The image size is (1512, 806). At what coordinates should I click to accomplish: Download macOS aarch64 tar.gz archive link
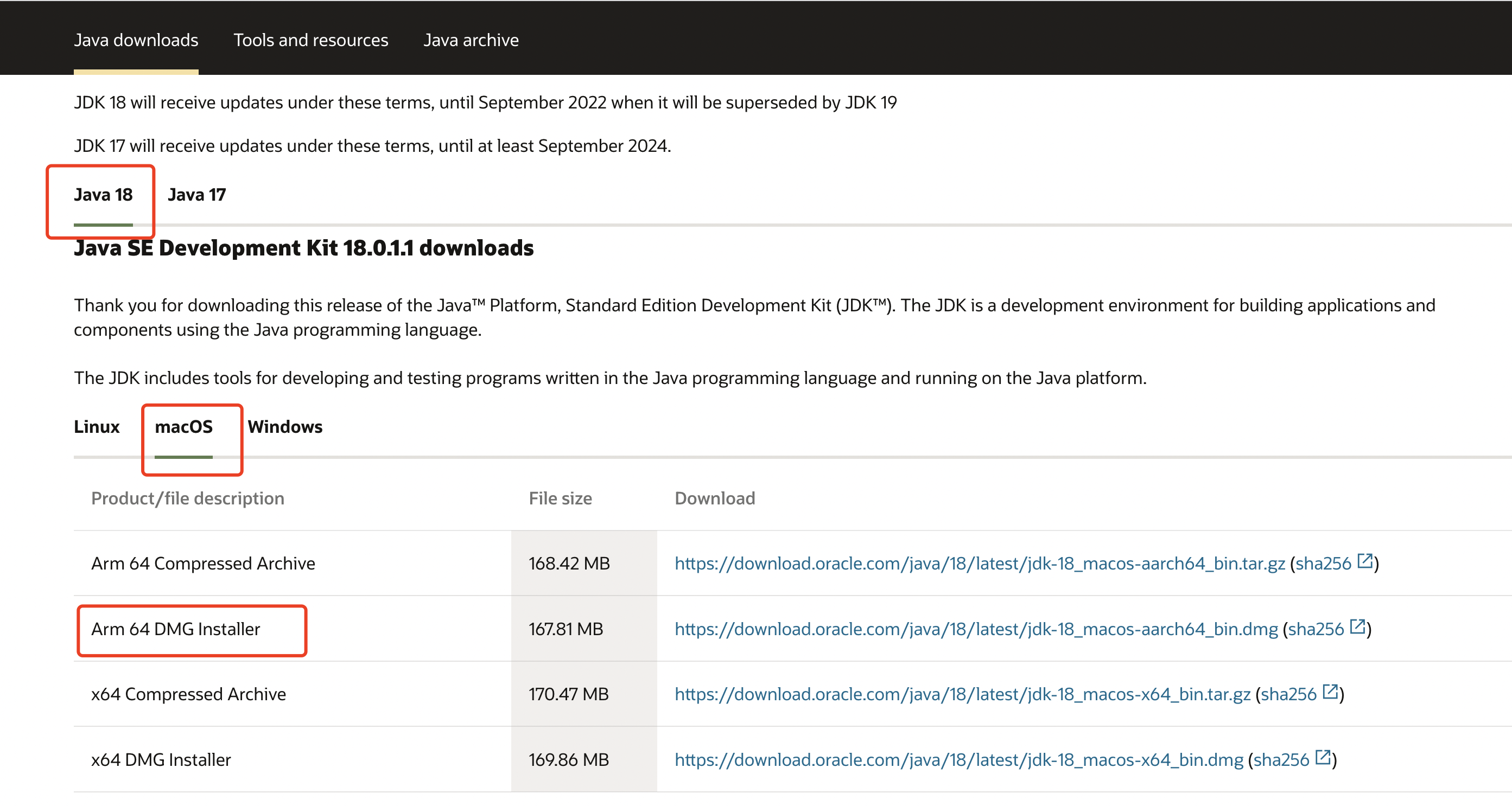[x=980, y=563]
